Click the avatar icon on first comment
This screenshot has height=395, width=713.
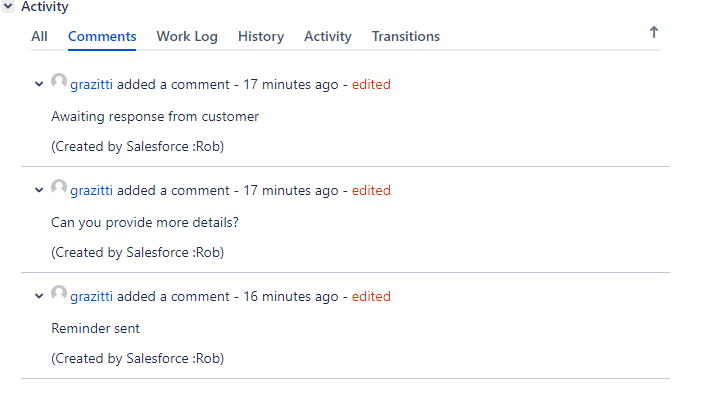pyautogui.click(x=59, y=82)
